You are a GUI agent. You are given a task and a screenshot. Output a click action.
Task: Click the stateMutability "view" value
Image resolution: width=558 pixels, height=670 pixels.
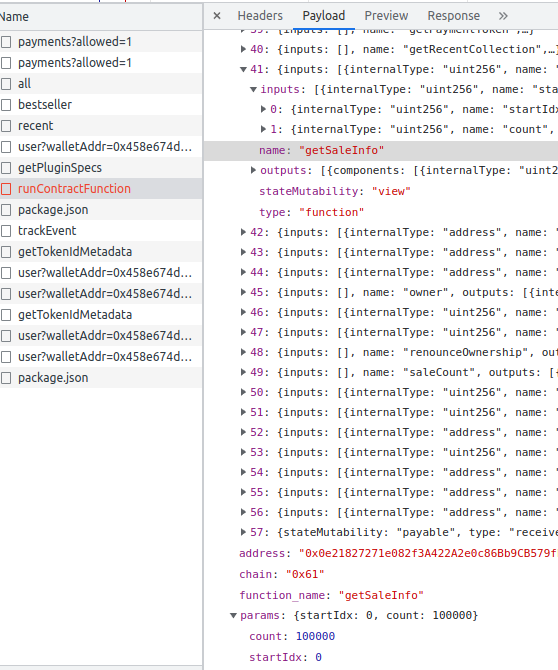click(391, 191)
